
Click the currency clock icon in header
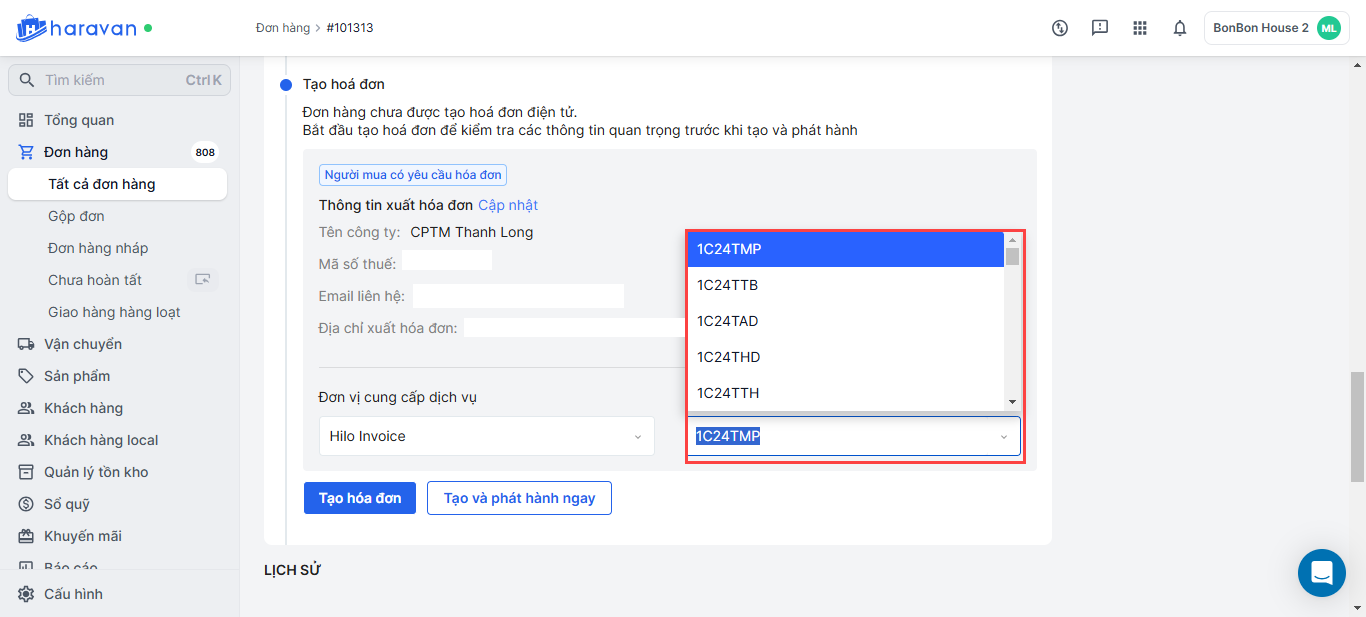(x=1060, y=28)
